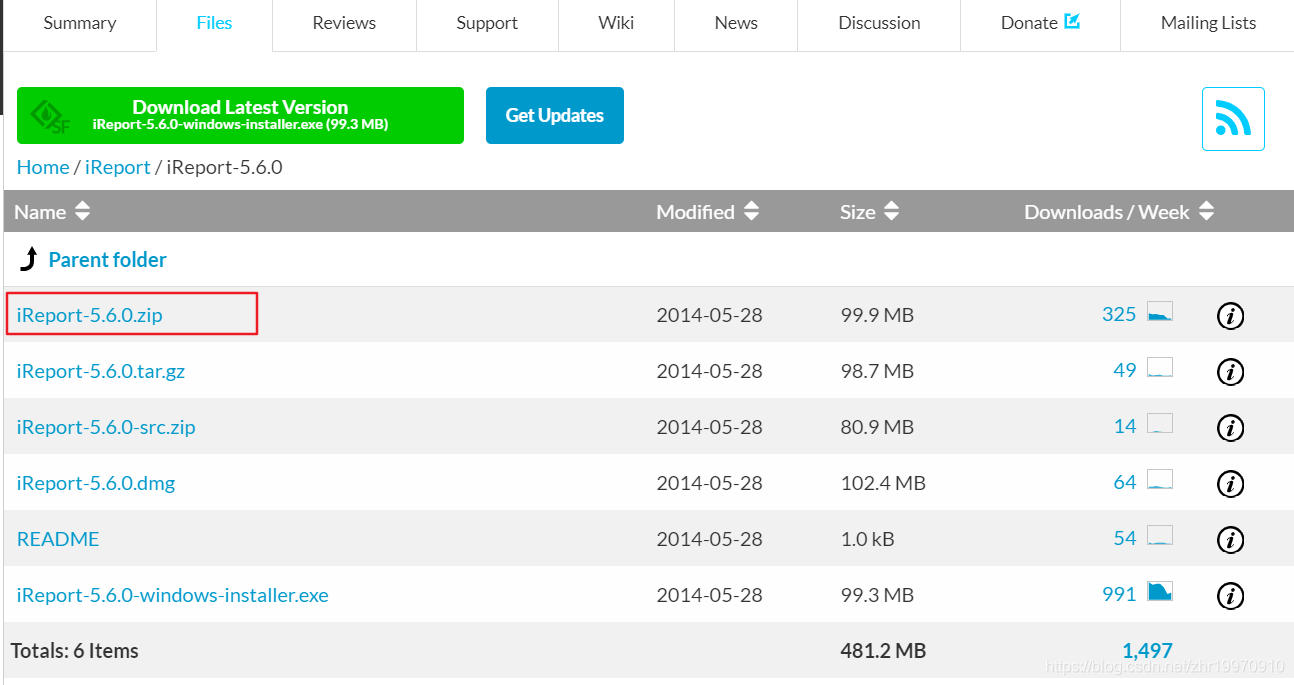This screenshot has height=685, width=1294.
Task: Click the info icon for iReport-5.6.0-windows-installer.exe
Action: click(x=1230, y=596)
